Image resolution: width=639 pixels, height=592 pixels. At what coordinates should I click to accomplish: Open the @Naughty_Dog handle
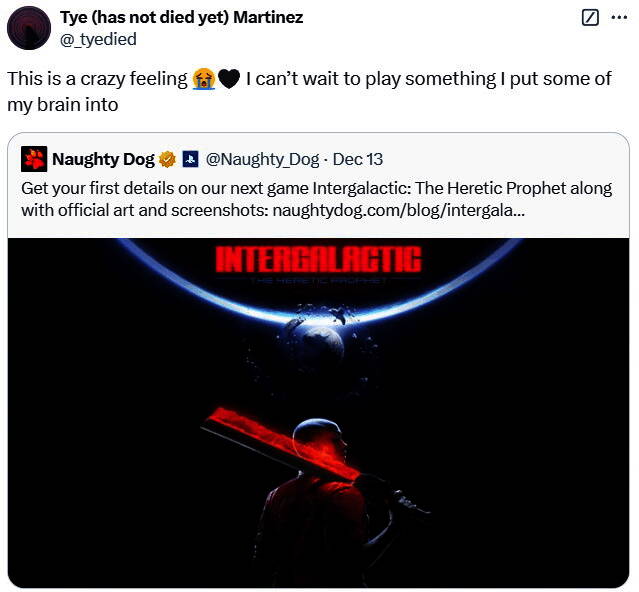tap(262, 159)
